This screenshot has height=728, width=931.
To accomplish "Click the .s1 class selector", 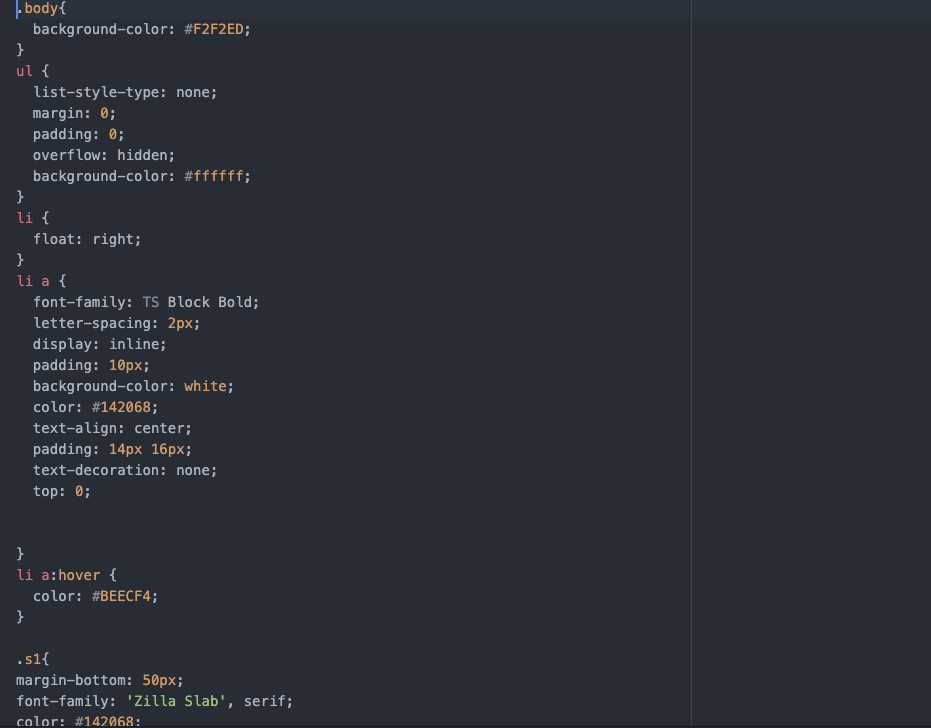I will (x=28, y=659).
